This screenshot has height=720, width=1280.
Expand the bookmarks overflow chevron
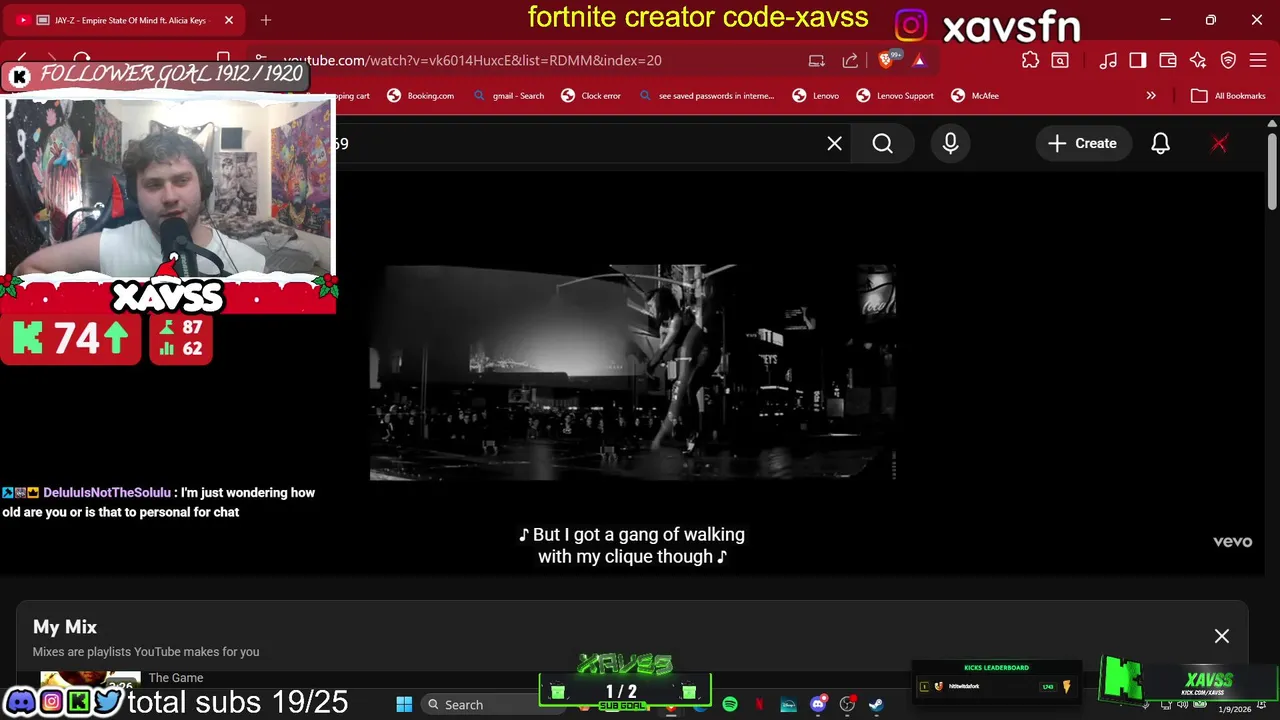coord(1151,96)
